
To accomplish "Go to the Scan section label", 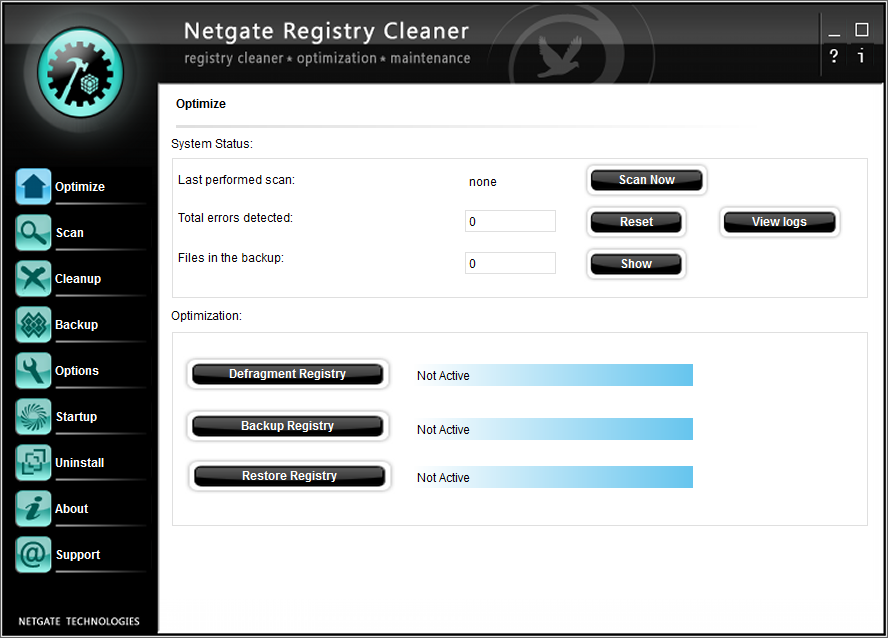I will pos(70,233).
